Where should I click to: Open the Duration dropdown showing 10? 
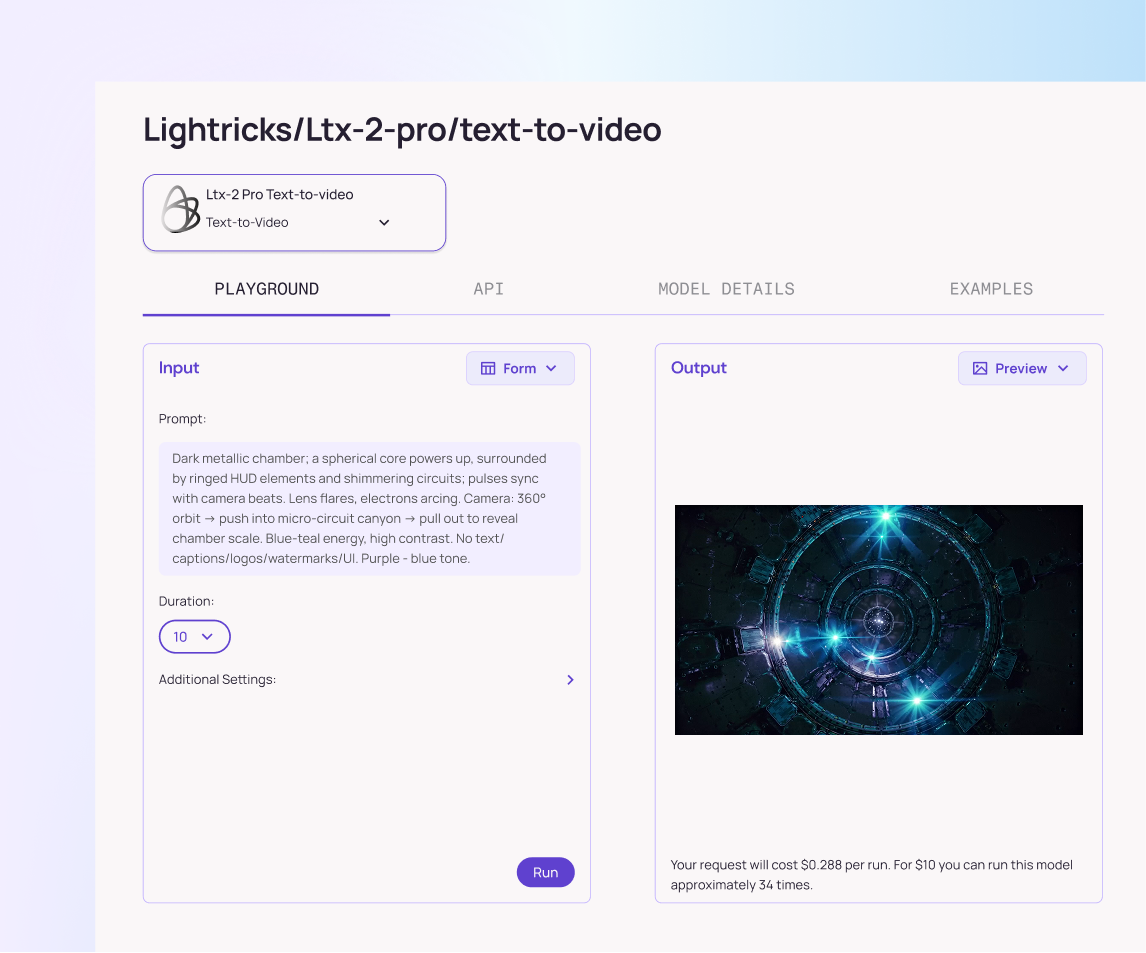pos(194,637)
